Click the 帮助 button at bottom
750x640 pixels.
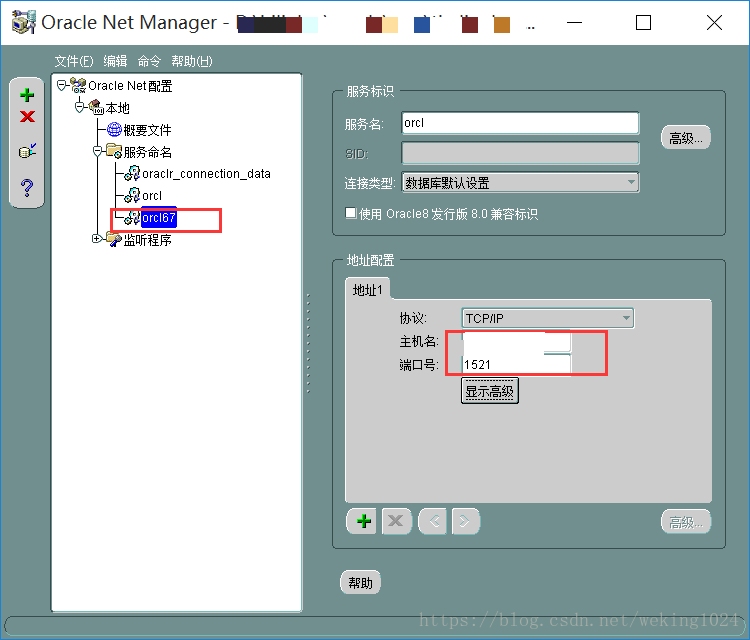tap(360, 583)
